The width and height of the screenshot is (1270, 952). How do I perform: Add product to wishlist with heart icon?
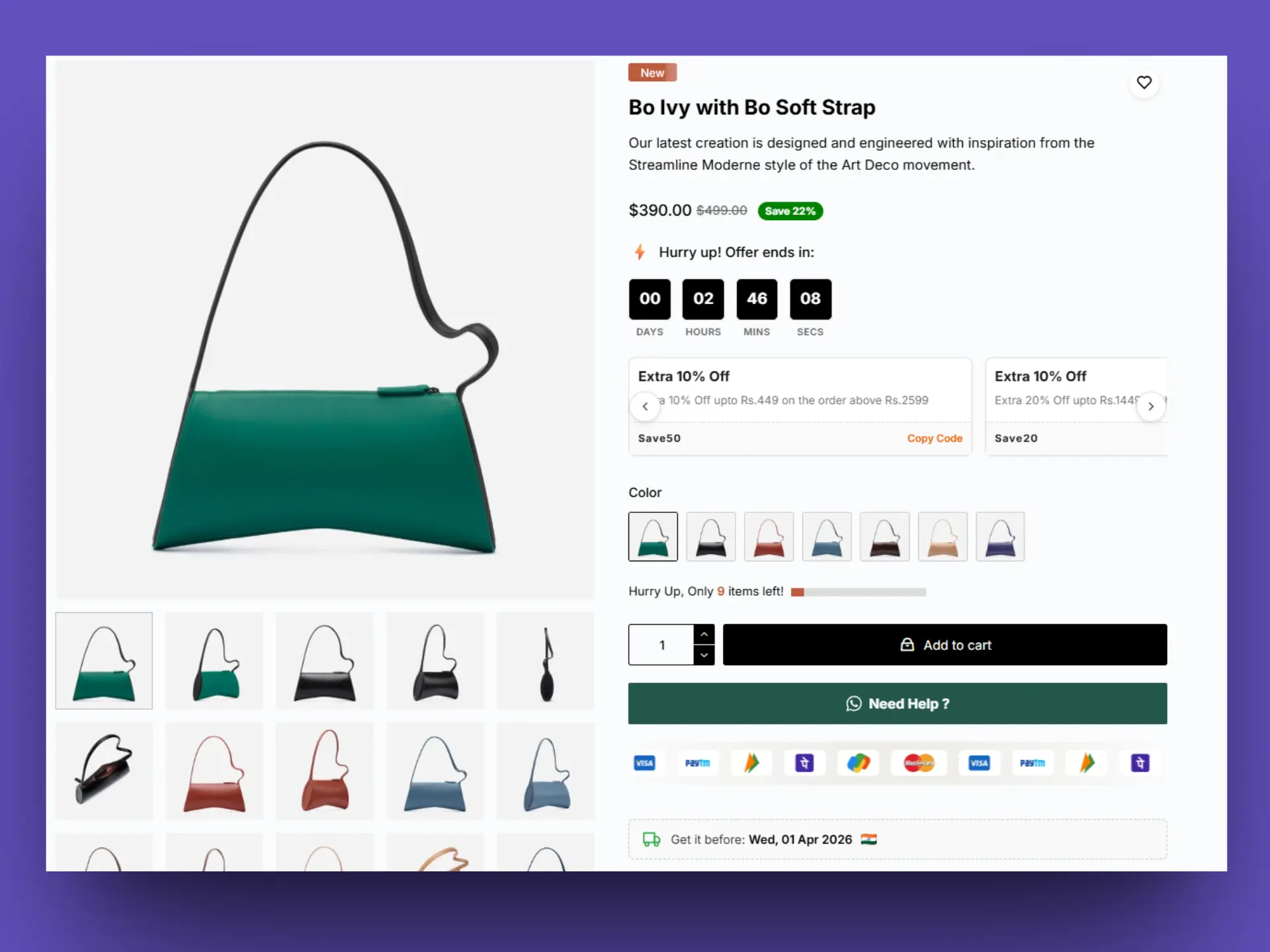coord(1144,83)
